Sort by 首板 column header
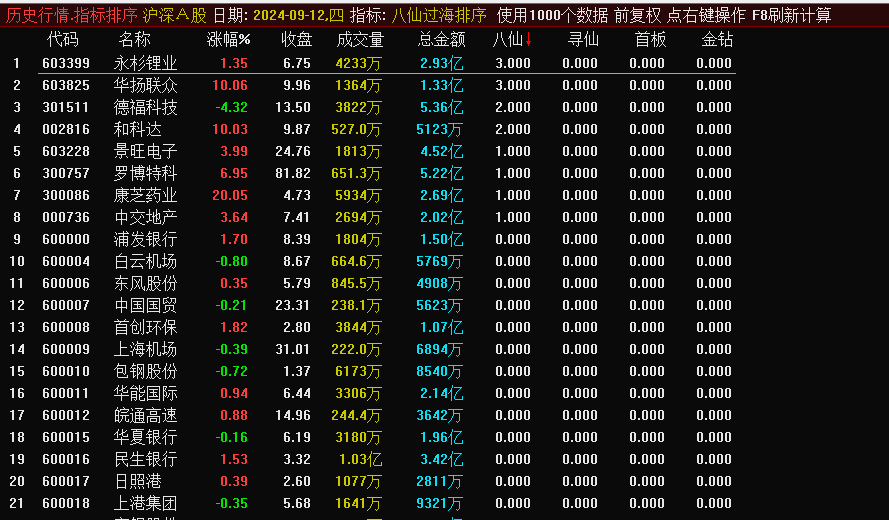 pos(650,40)
